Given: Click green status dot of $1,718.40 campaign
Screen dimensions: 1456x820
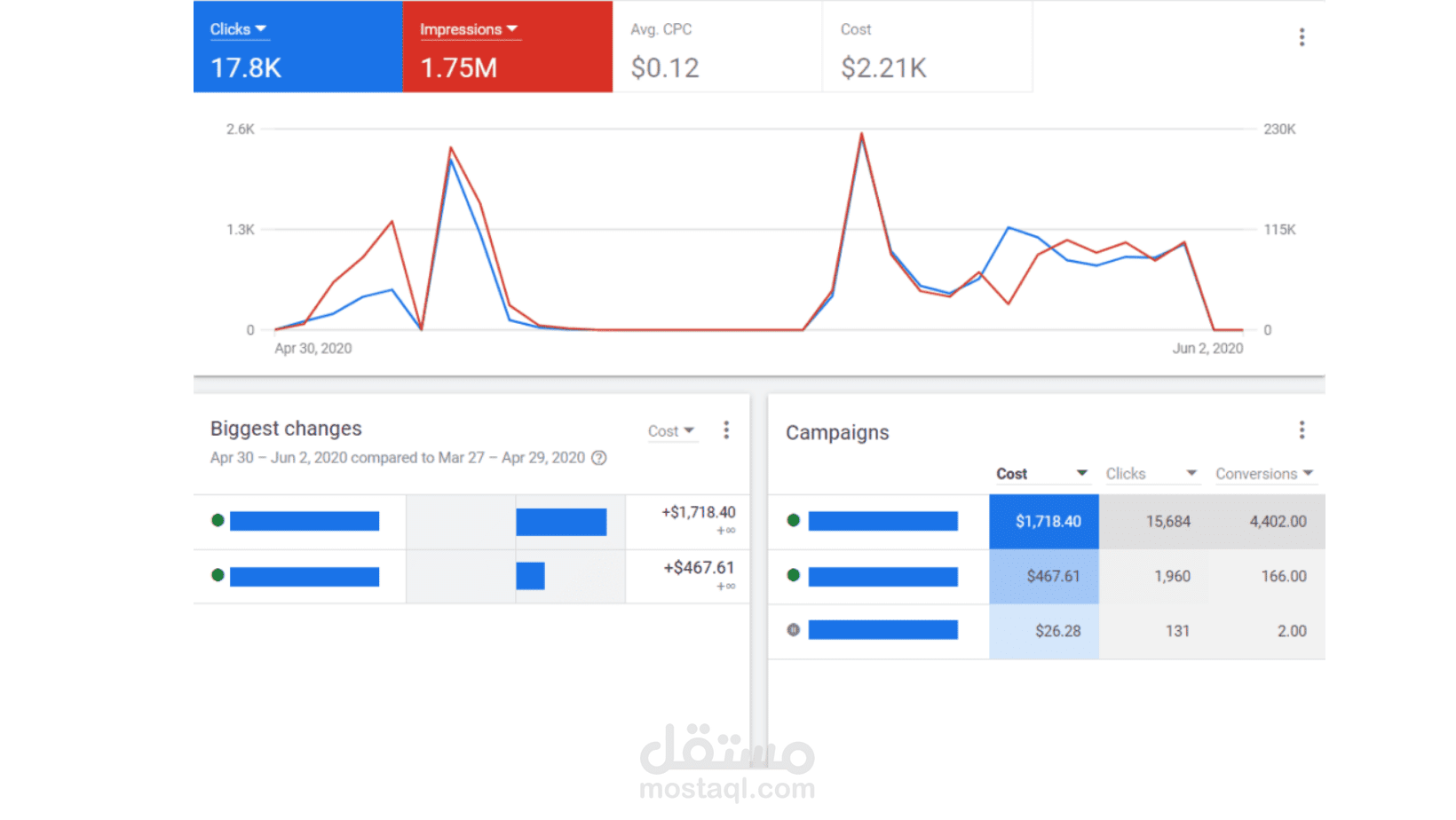Looking at the screenshot, I should tap(794, 521).
